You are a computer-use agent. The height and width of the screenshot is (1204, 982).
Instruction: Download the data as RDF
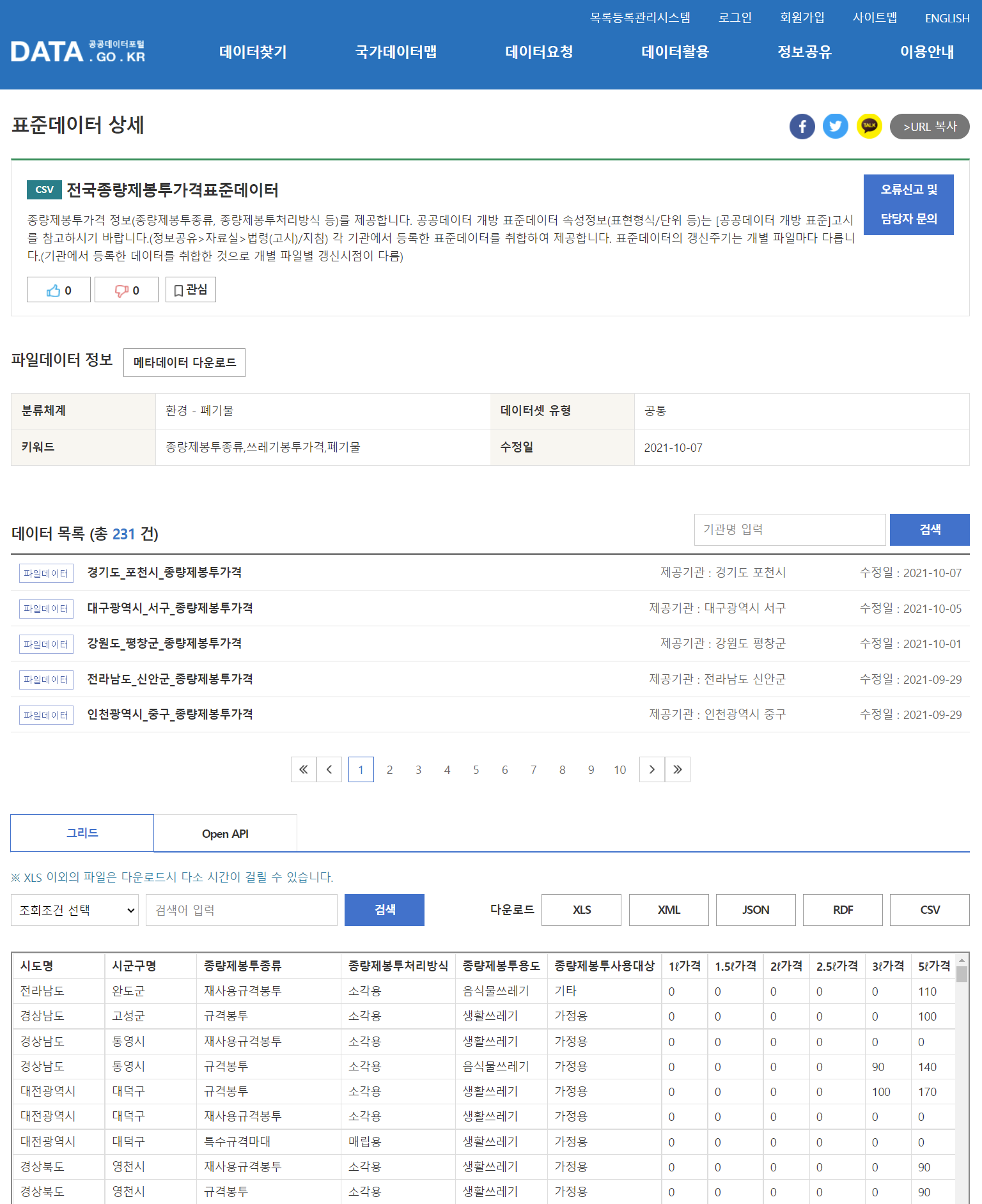tap(843, 910)
